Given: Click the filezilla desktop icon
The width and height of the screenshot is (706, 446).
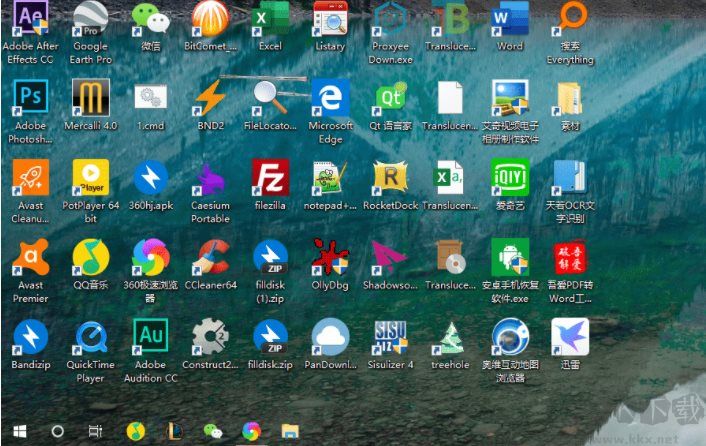Looking at the screenshot, I should coord(270,178).
